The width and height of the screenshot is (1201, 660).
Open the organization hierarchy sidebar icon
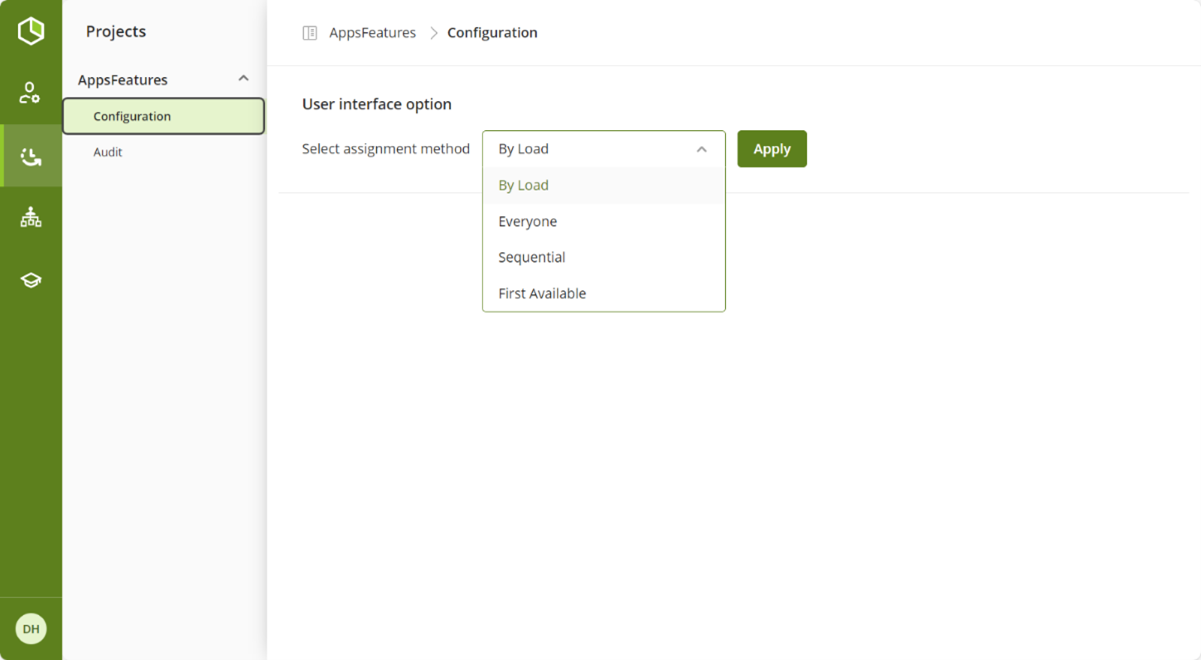(x=31, y=217)
